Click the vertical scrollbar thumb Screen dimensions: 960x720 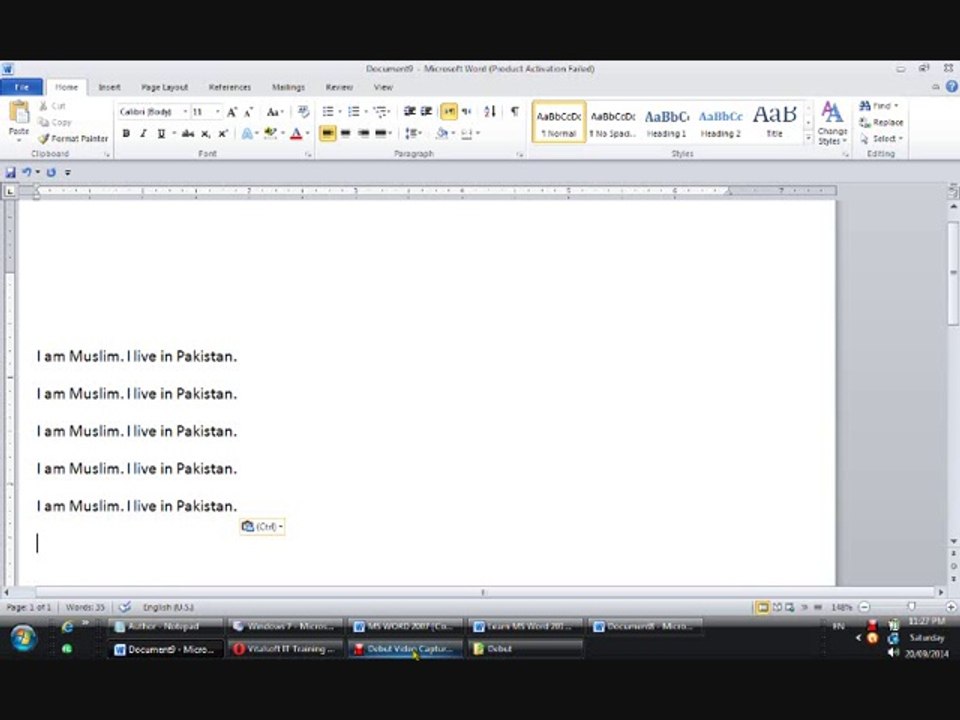pos(953,273)
